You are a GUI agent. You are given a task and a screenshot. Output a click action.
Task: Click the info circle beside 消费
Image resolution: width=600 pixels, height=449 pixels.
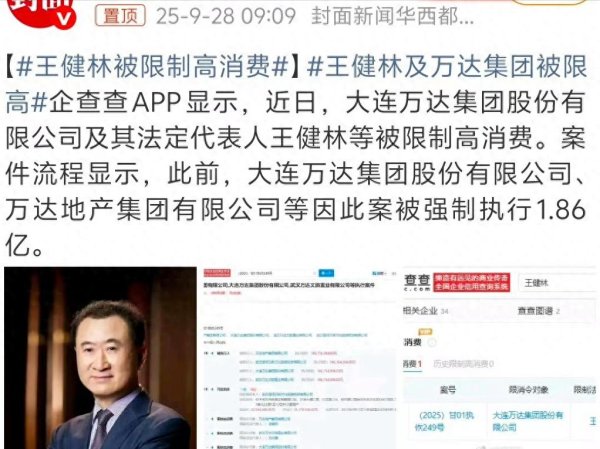[x=432, y=343]
